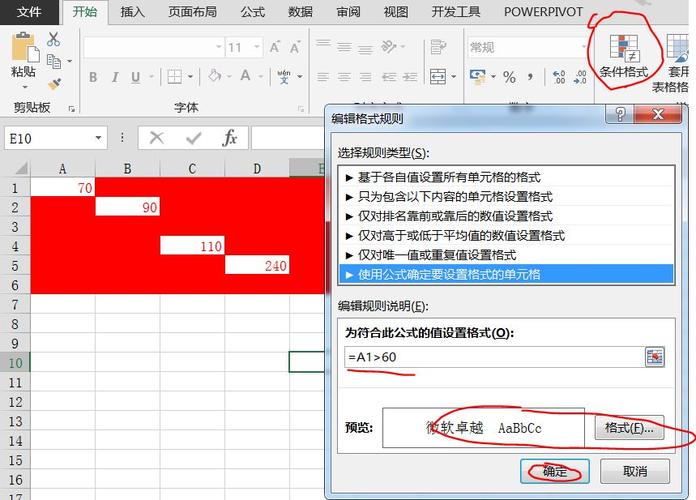Image resolution: width=696 pixels, height=500 pixels.
Task: Select rule type 仅对高于或低于平均值的数值设置格式
Action: point(506,235)
